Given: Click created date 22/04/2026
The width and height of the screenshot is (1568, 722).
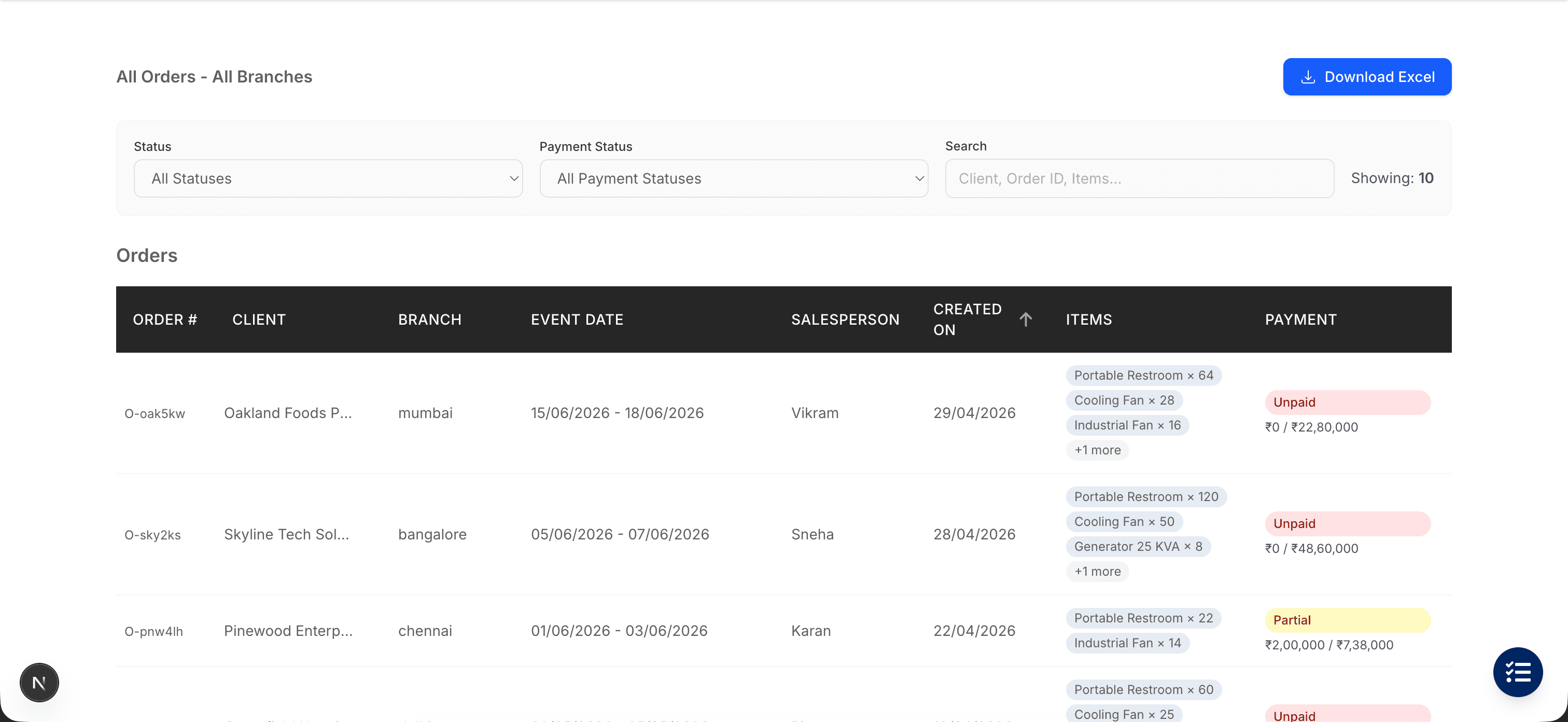Looking at the screenshot, I should pos(974,631).
